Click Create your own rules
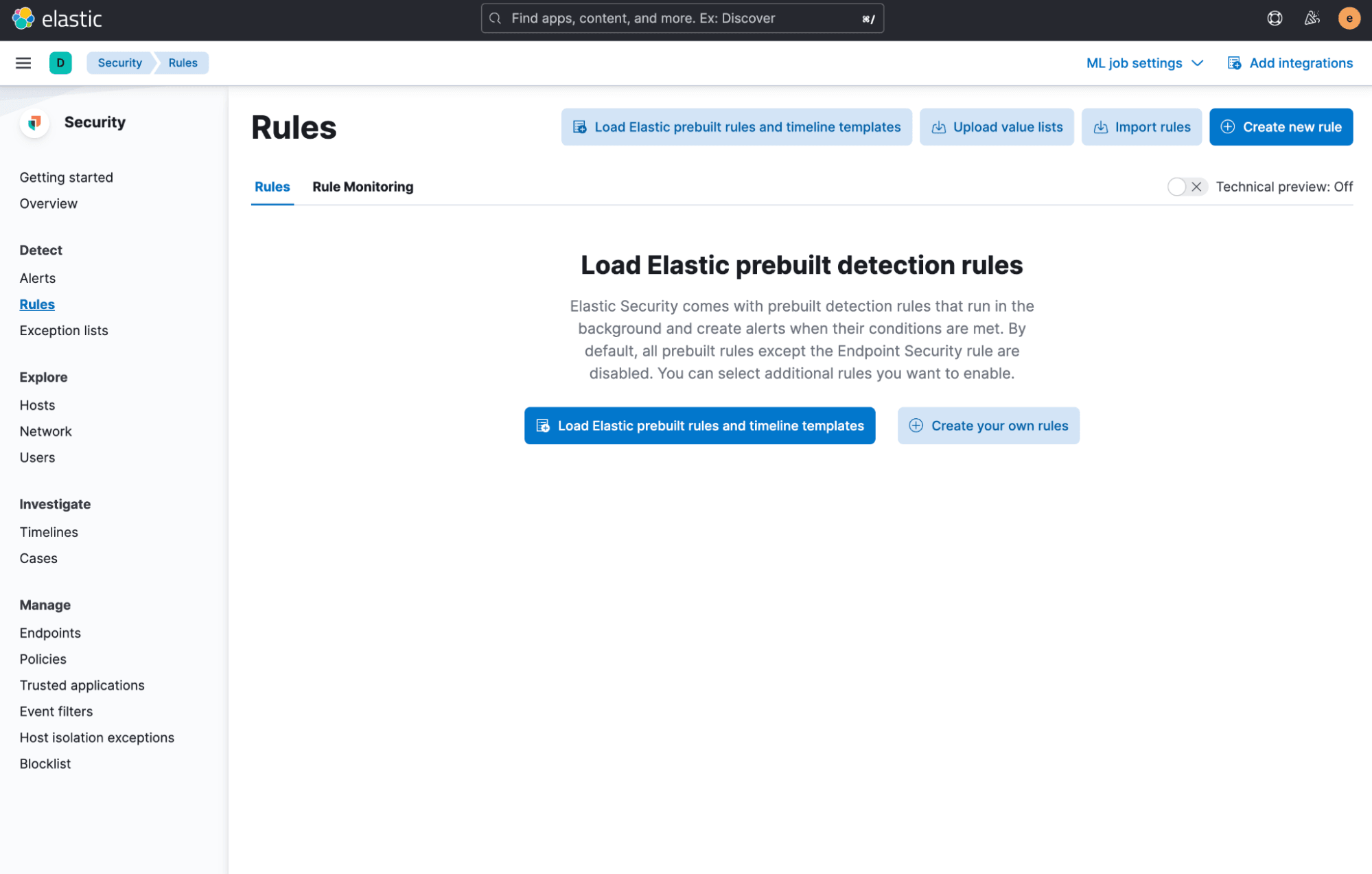Image resolution: width=1372 pixels, height=874 pixels. (x=988, y=426)
